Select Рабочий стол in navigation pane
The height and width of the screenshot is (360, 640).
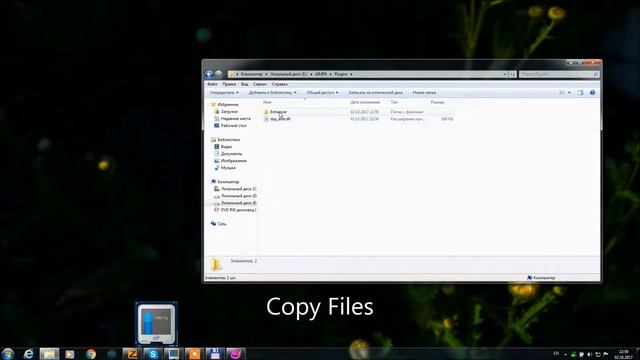233,125
